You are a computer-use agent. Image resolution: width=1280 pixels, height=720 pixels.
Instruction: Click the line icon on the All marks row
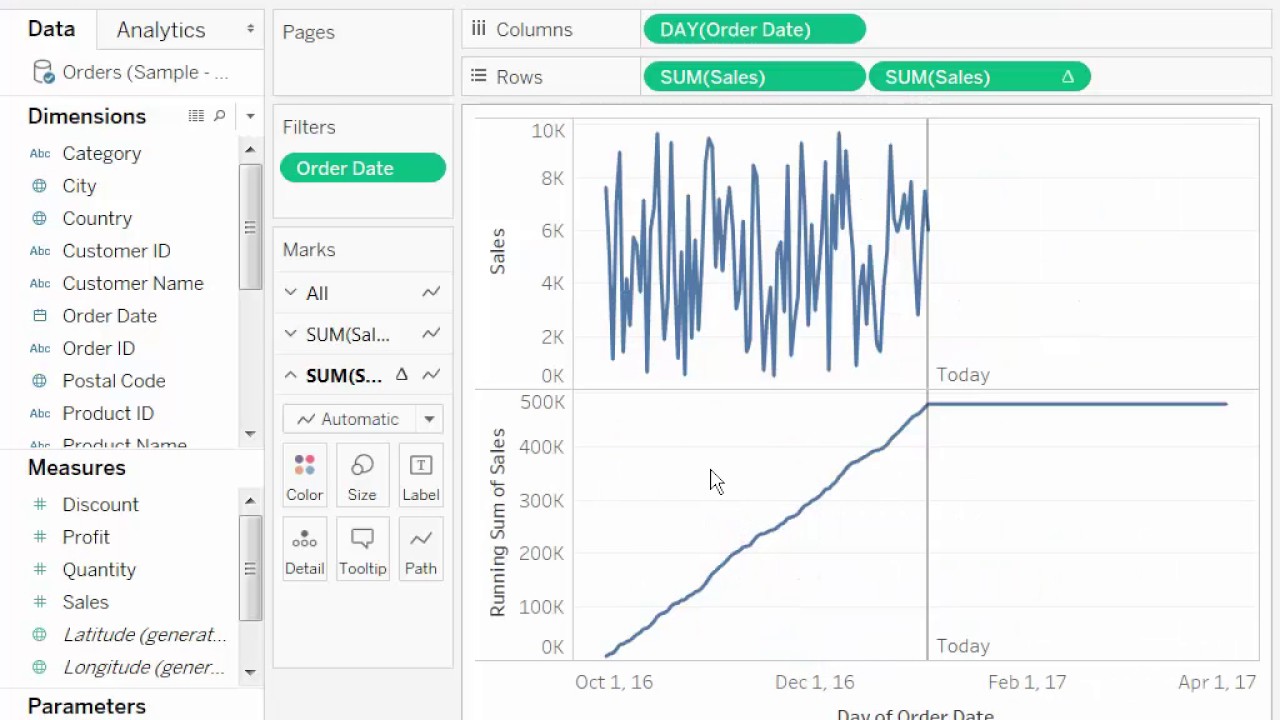[x=431, y=292]
